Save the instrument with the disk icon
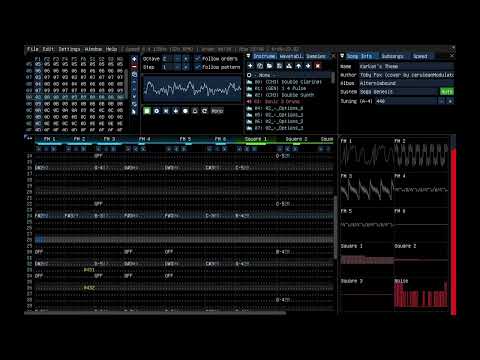This screenshot has width=480, height=360. tap(279, 66)
